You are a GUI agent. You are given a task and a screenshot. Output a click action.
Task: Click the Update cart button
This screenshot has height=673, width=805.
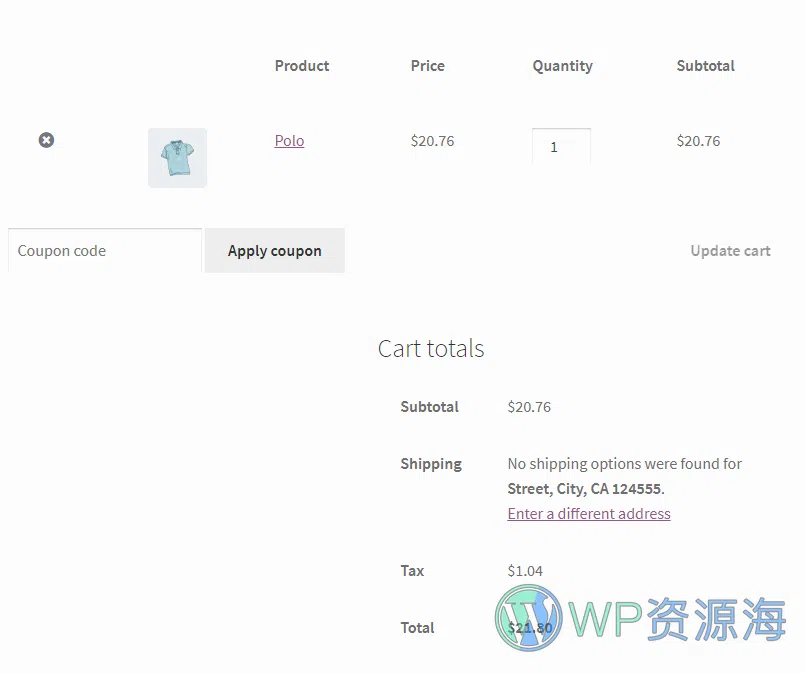pyautogui.click(x=730, y=251)
